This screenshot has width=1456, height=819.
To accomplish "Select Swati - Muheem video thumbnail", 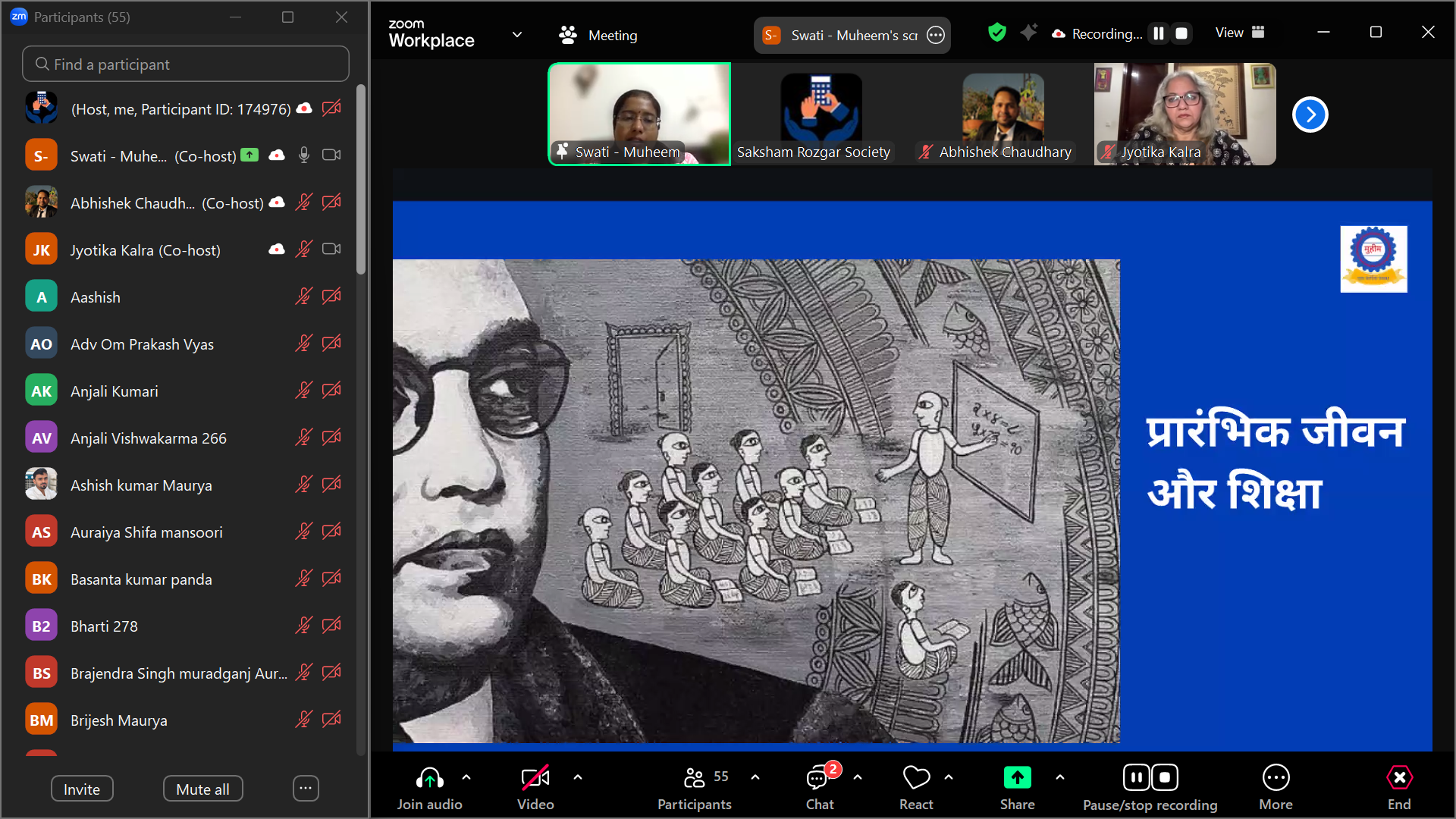I will coord(639,114).
